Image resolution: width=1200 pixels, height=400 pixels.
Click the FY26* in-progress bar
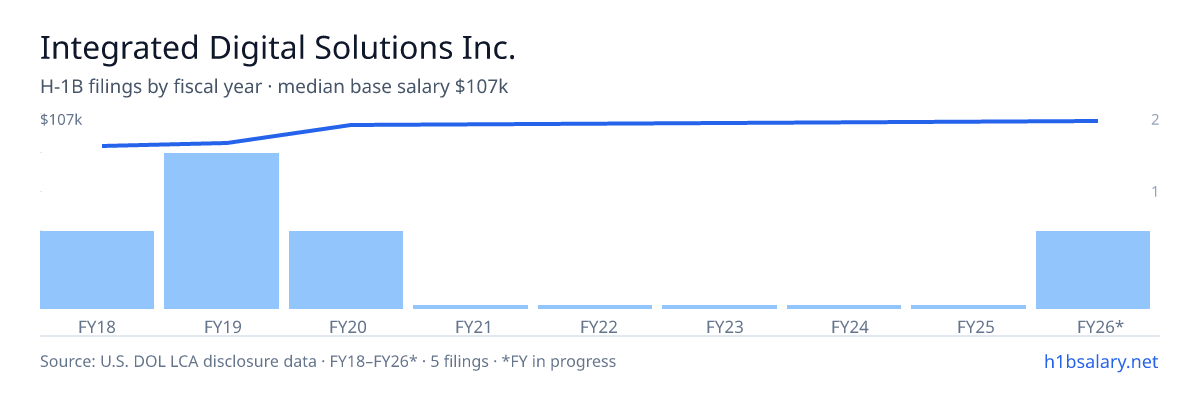click(1093, 270)
